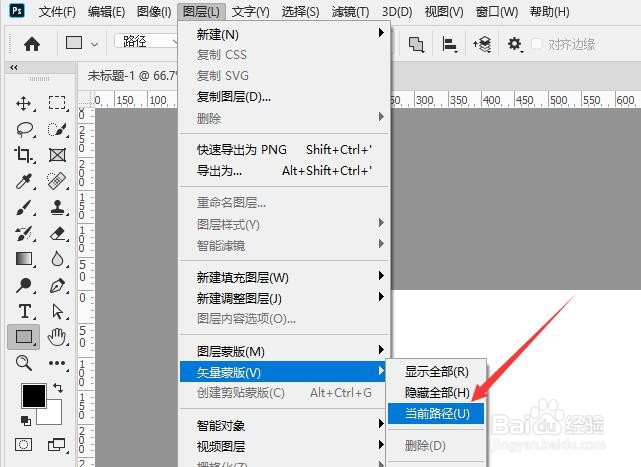Select the Brush tool
Screen dimensions: 641x467
pos(24,207)
